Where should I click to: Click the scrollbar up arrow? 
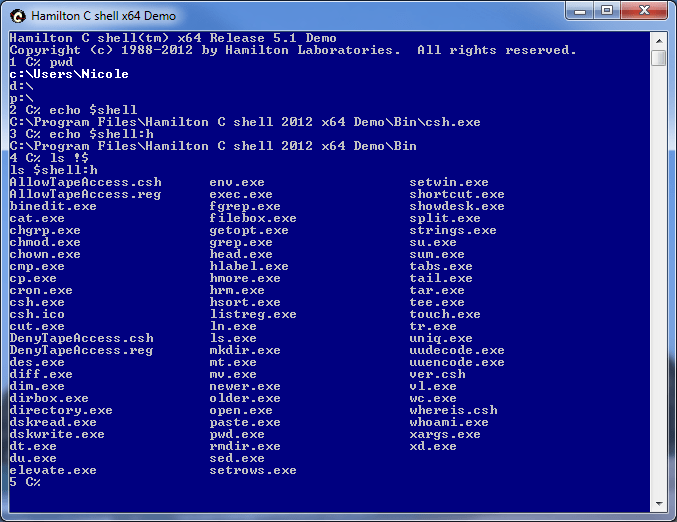pyautogui.click(x=659, y=41)
